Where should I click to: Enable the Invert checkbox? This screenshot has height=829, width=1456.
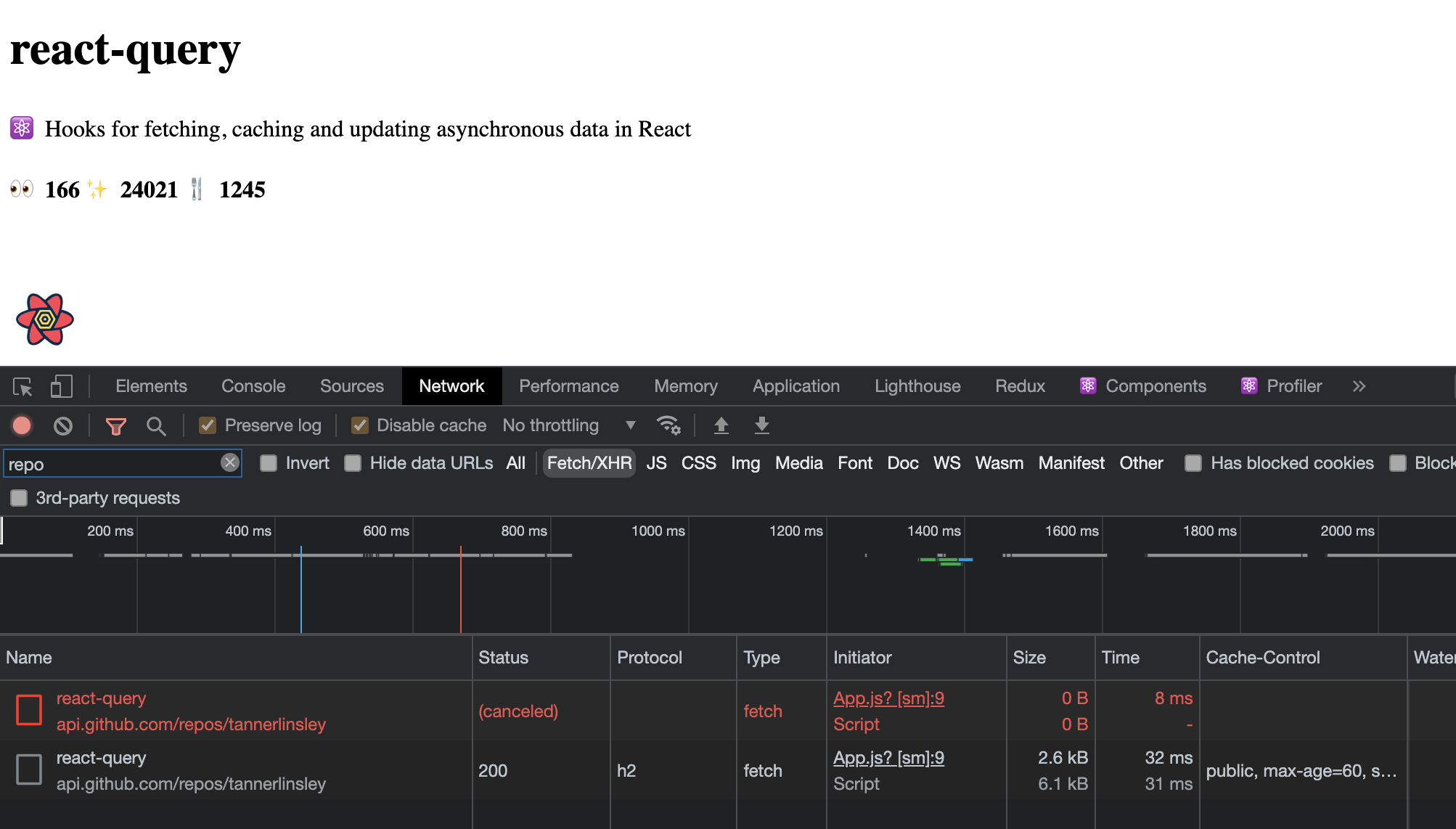(269, 463)
